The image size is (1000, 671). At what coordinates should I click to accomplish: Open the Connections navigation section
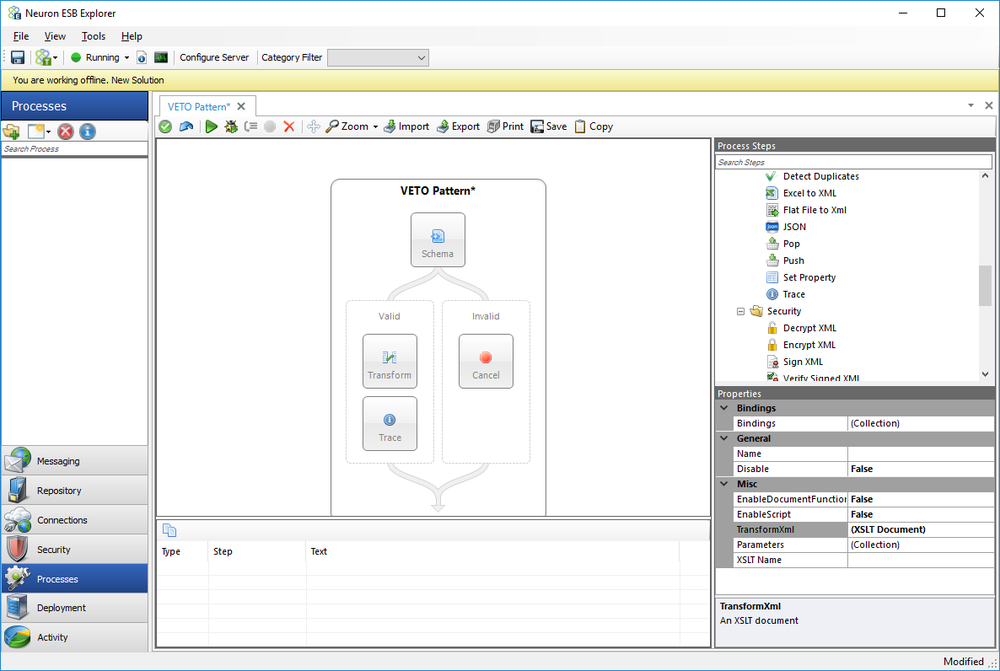pyautogui.click(x=75, y=520)
